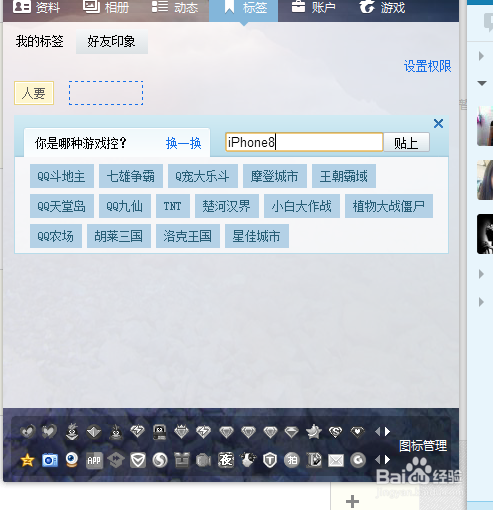The width and height of the screenshot is (493, 510).
Task: Click the empty dashed tag placeholder box
Action: (x=106, y=93)
